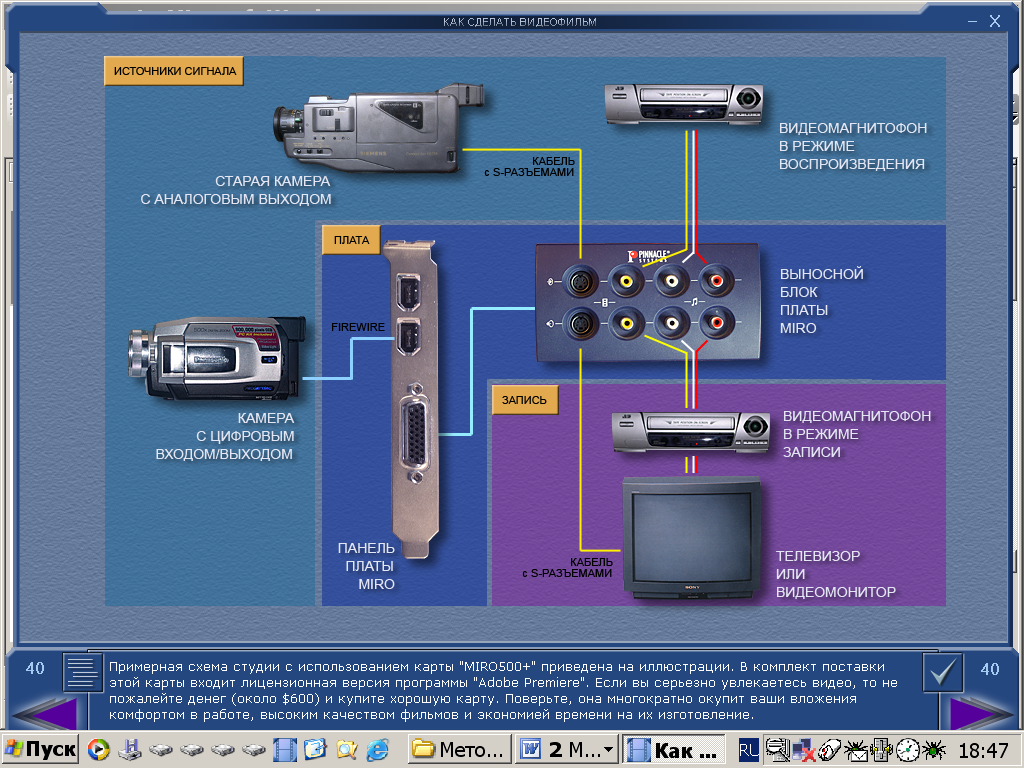Minimize the КАК СДЕЛАТЬ ВИДЕОФИЛЬМ window
Screen dimensions: 1024x768
click(972, 22)
